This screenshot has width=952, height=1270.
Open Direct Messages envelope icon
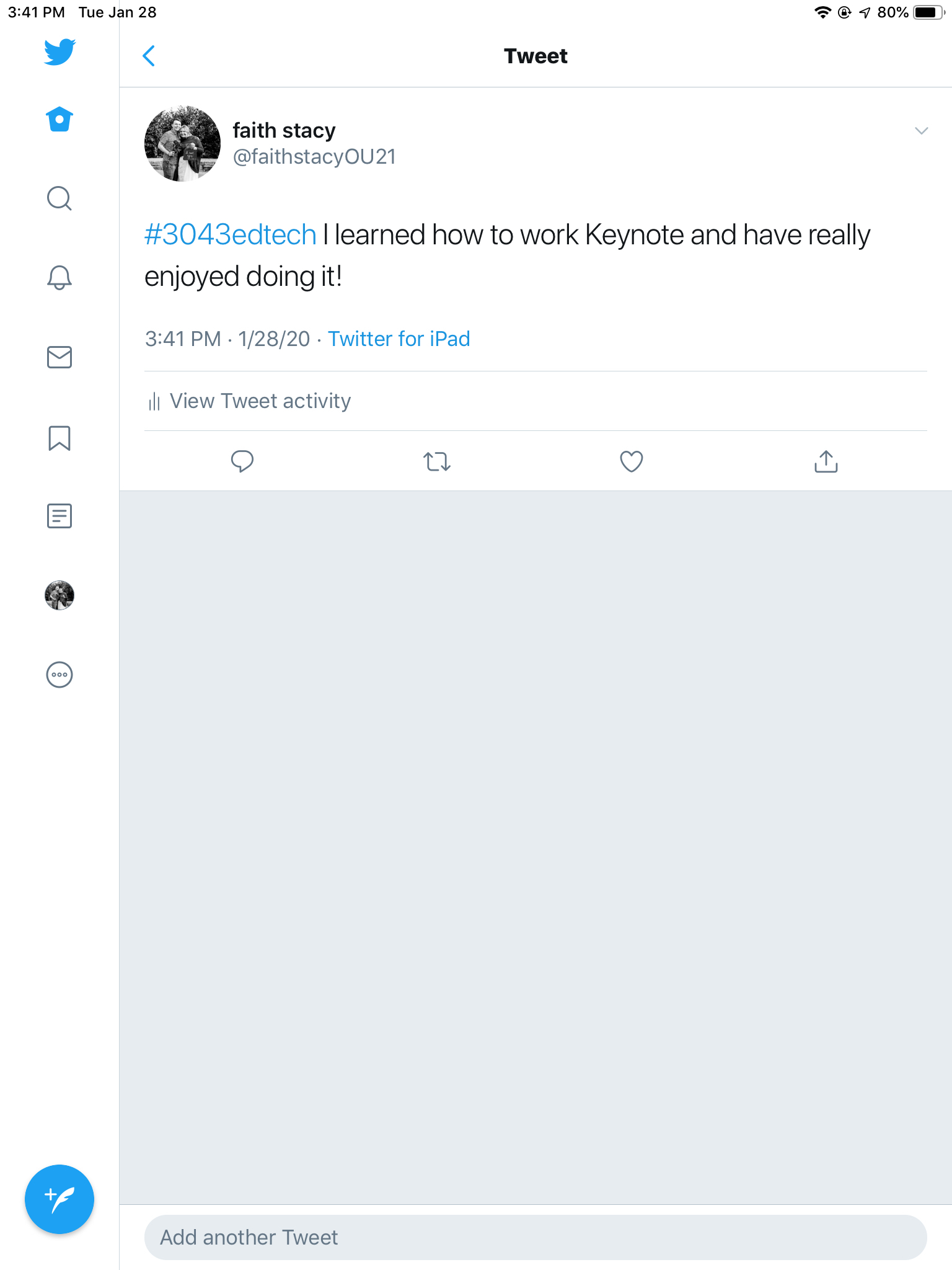(x=59, y=357)
